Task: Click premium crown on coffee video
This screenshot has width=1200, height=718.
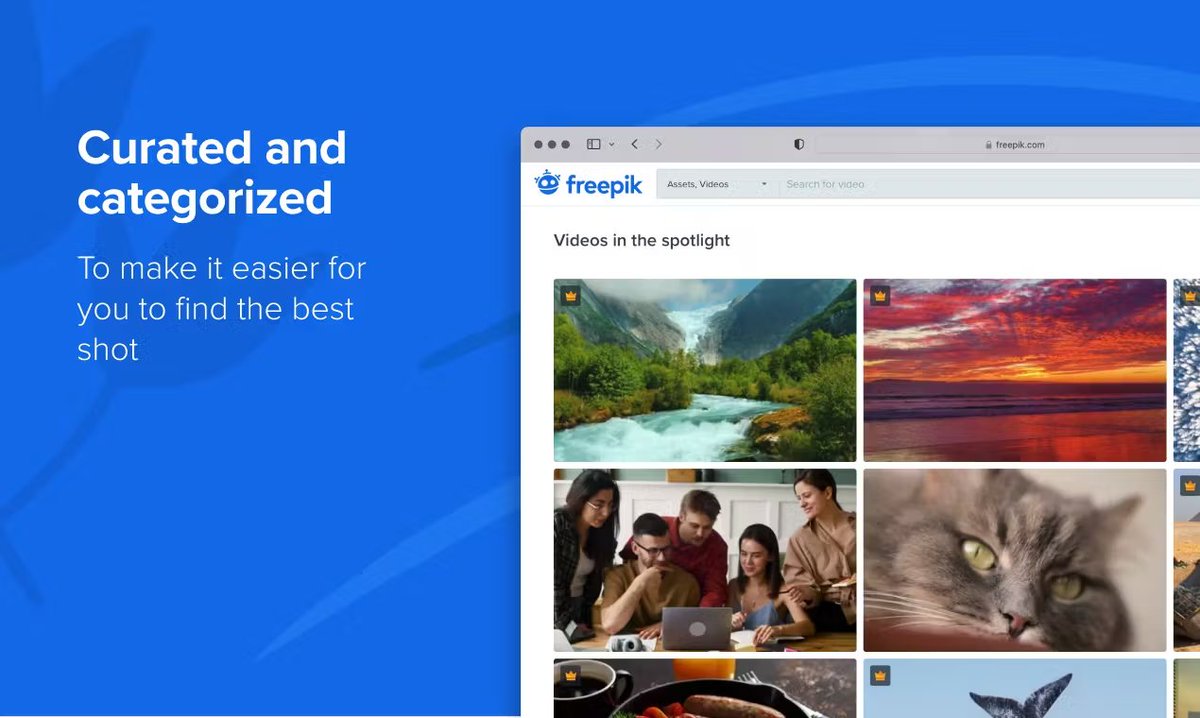Action: pos(570,675)
